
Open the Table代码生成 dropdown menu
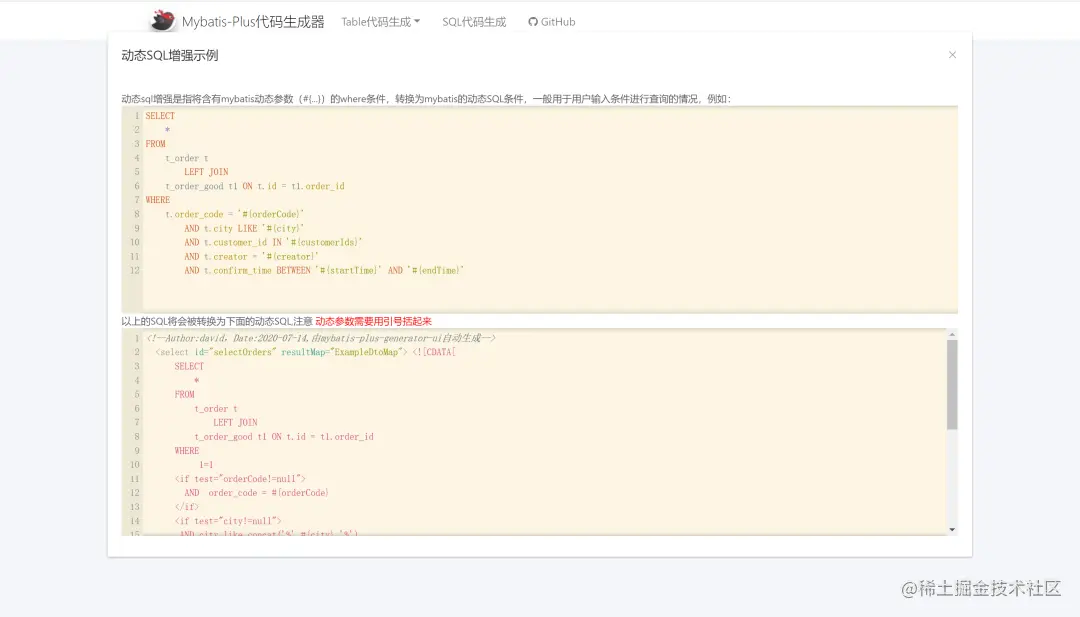pos(380,22)
